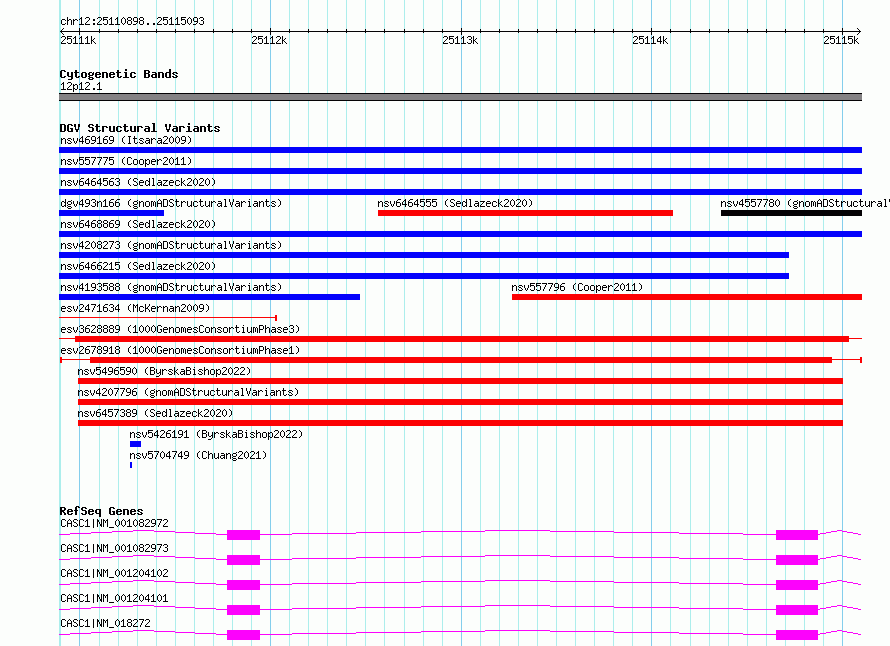Image resolution: width=890 pixels, height=646 pixels.
Task: Click the chr12:25110898..25115093 coordinate label
Action: pos(132,21)
